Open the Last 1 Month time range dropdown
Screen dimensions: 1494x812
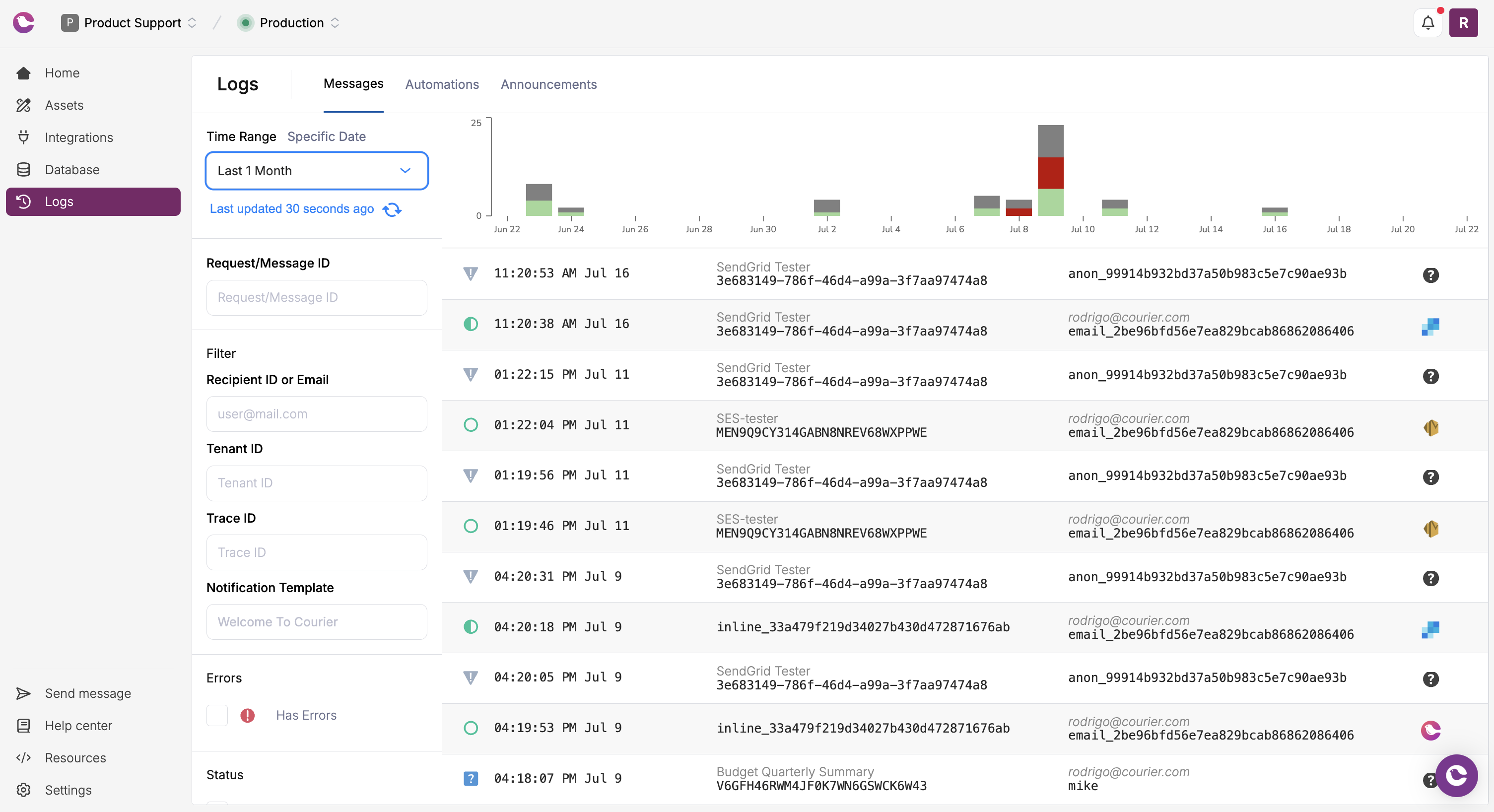point(317,171)
